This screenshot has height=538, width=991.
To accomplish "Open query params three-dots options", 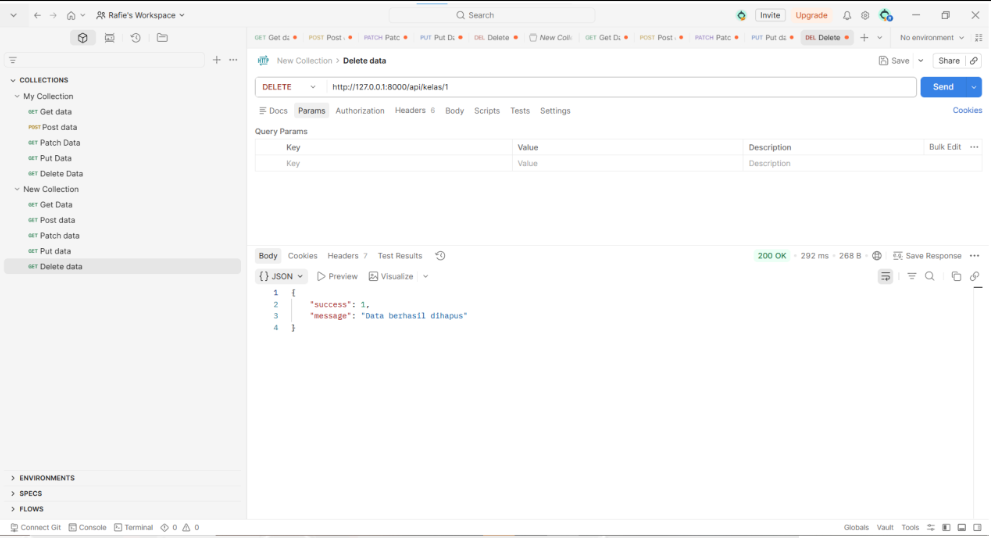I will pos(974,147).
